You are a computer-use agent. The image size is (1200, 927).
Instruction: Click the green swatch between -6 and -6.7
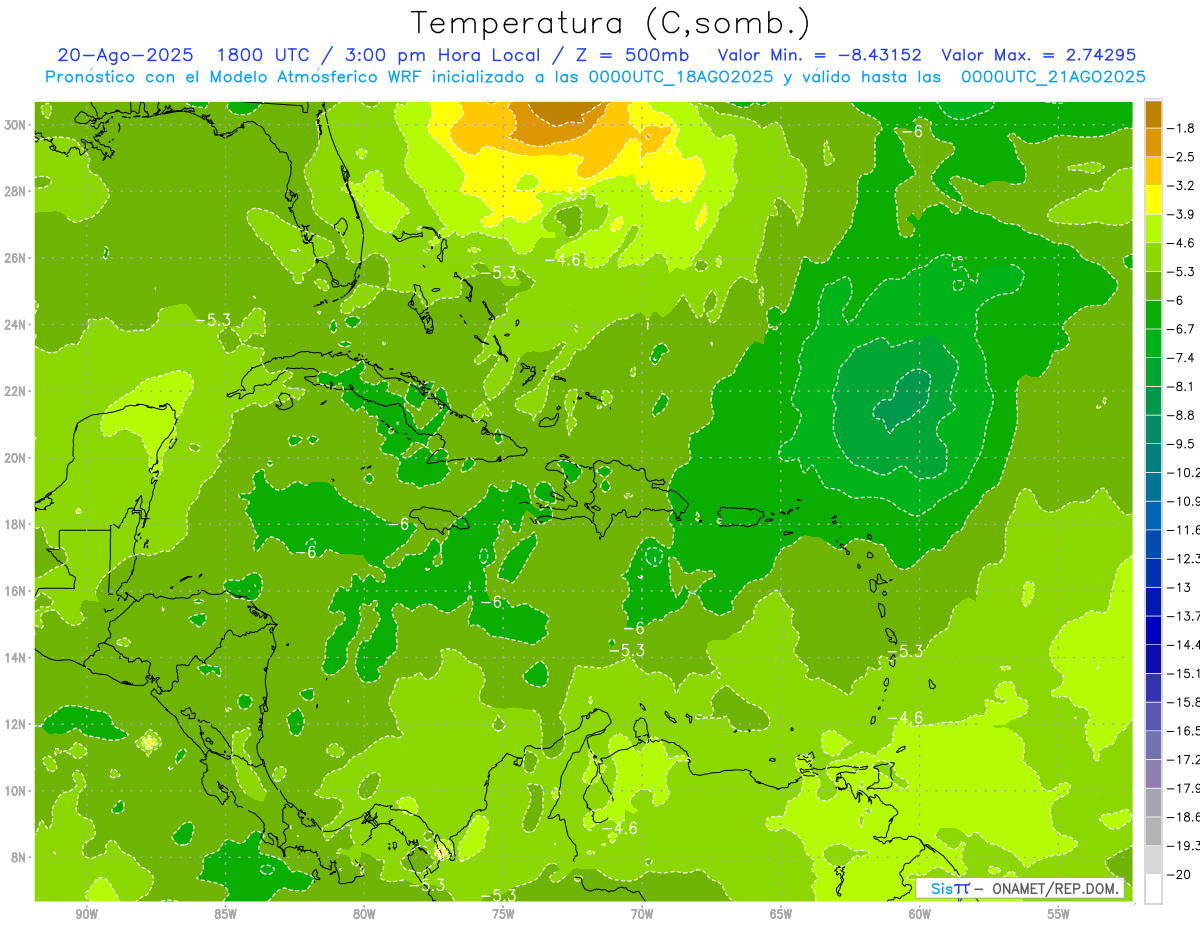click(x=1153, y=314)
